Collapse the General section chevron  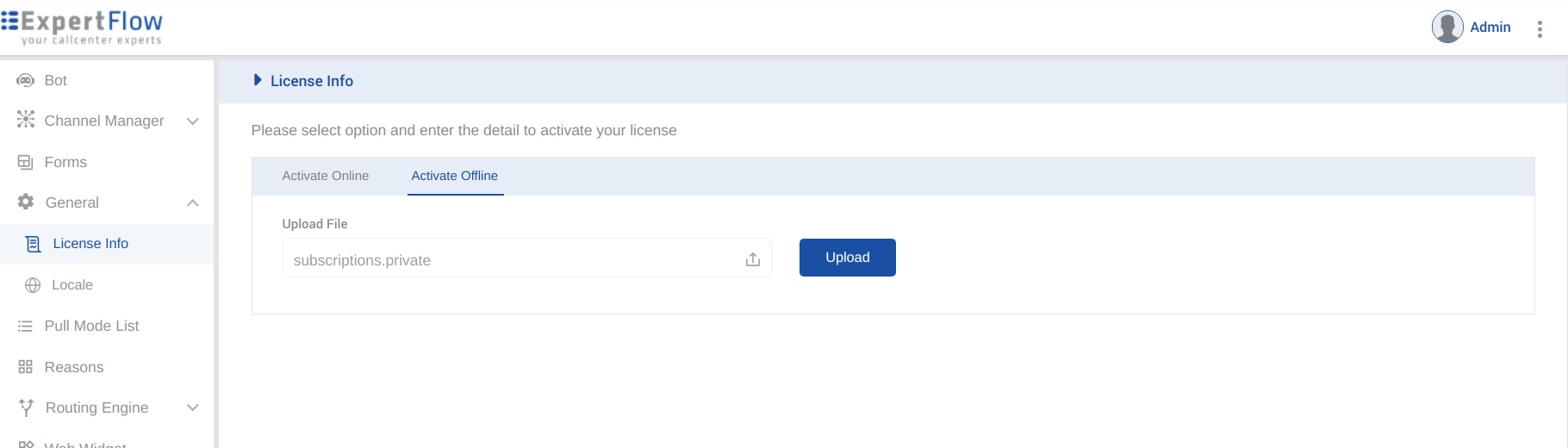[193, 203]
